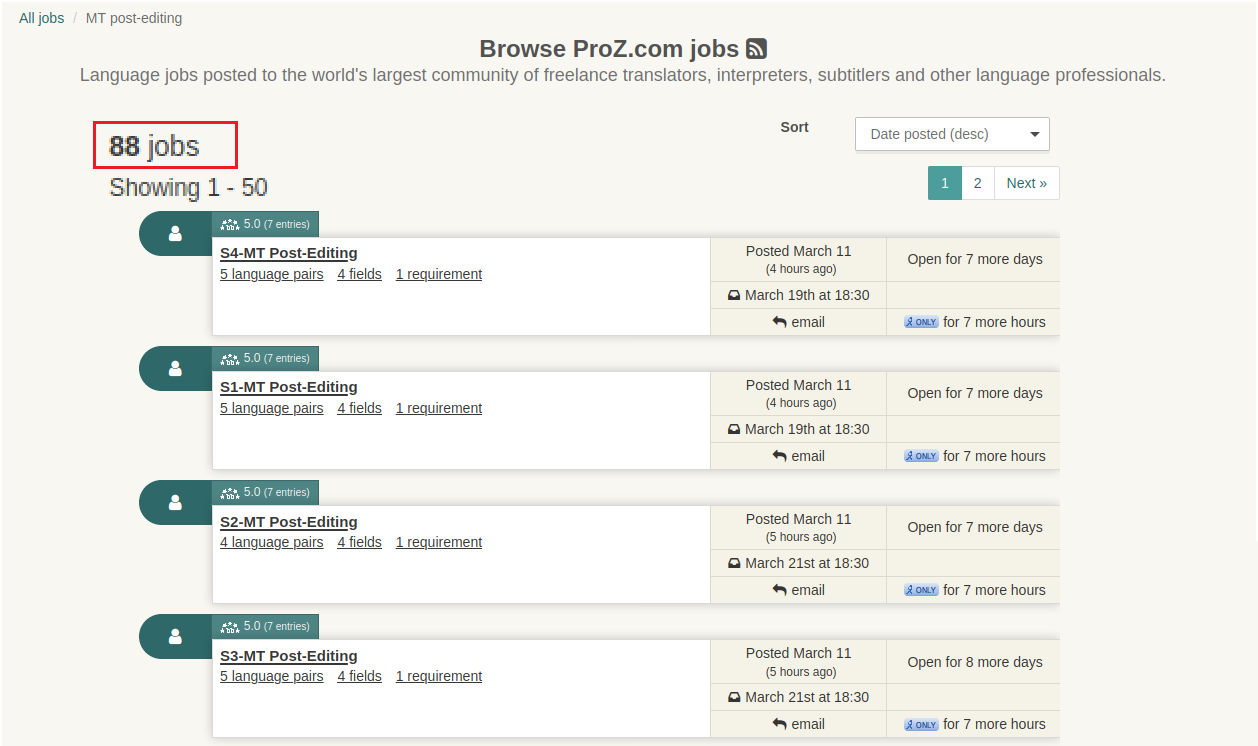The width and height of the screenshot is (1258, 746).
Task: Open the 4 fields link under S1-MT Post-Editing
Action: (x=359, y=408)
